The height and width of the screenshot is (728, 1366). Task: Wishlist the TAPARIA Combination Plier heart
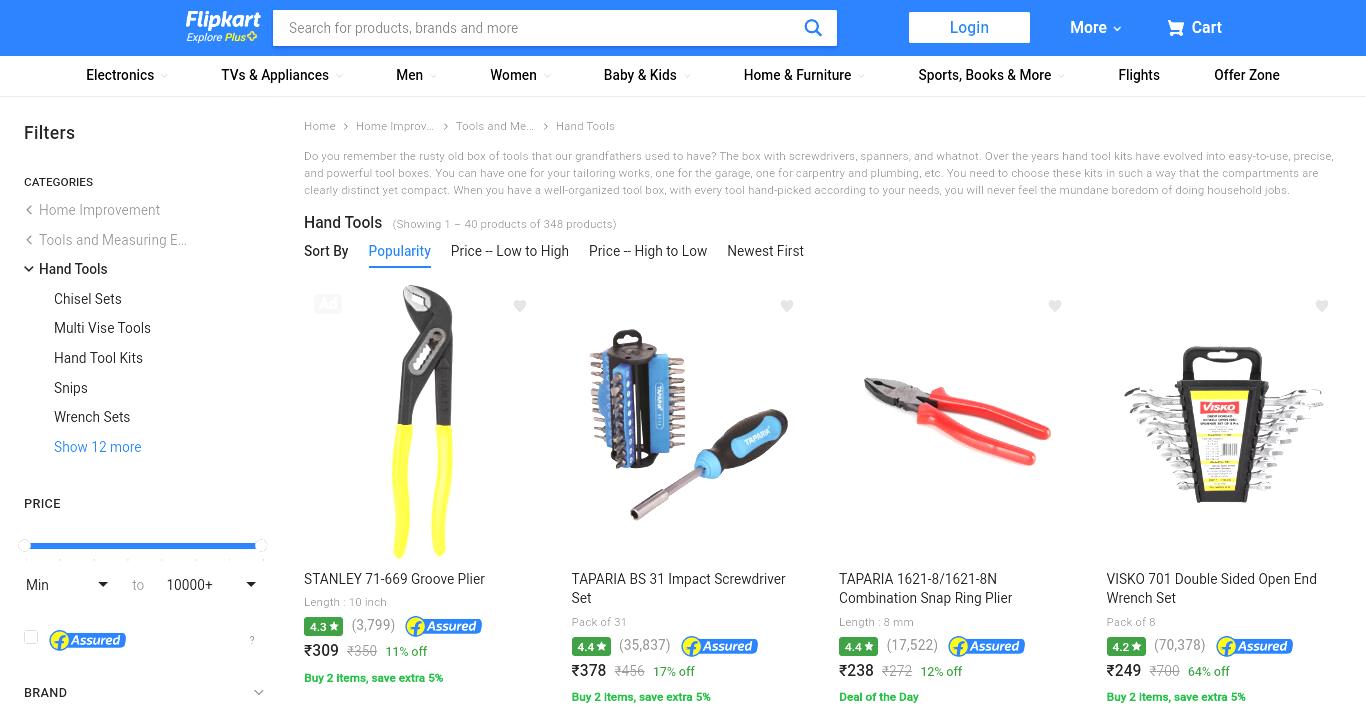(x=1055, y=306)
